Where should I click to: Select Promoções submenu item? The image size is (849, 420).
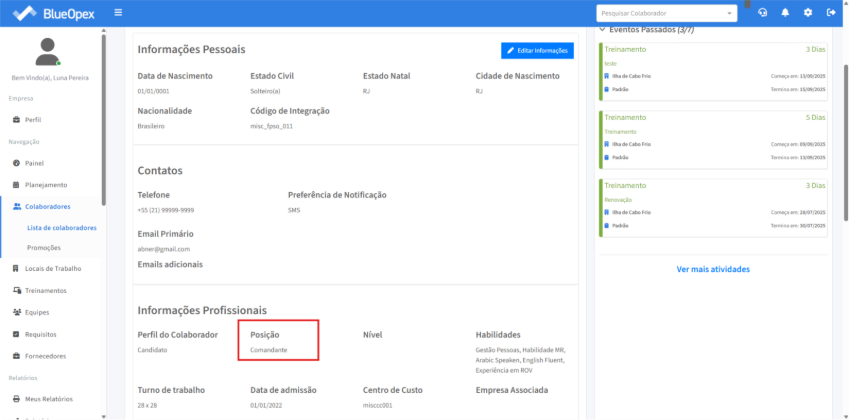tap(44, 248)
